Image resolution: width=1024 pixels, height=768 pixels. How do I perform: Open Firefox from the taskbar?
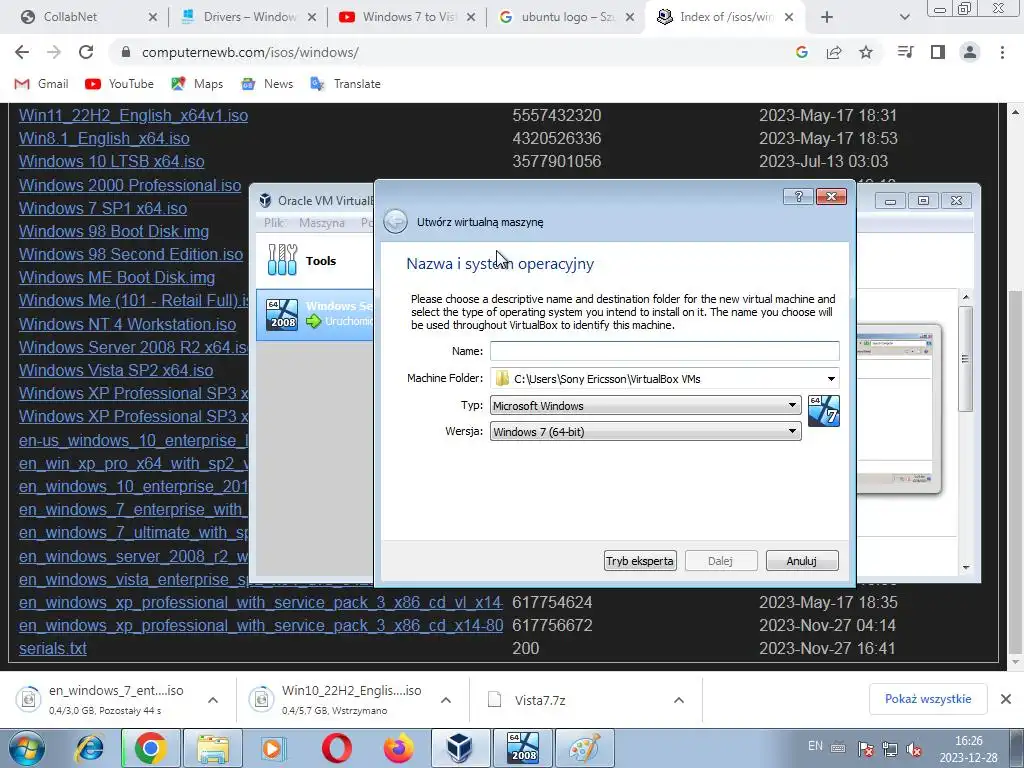point(398,748)
